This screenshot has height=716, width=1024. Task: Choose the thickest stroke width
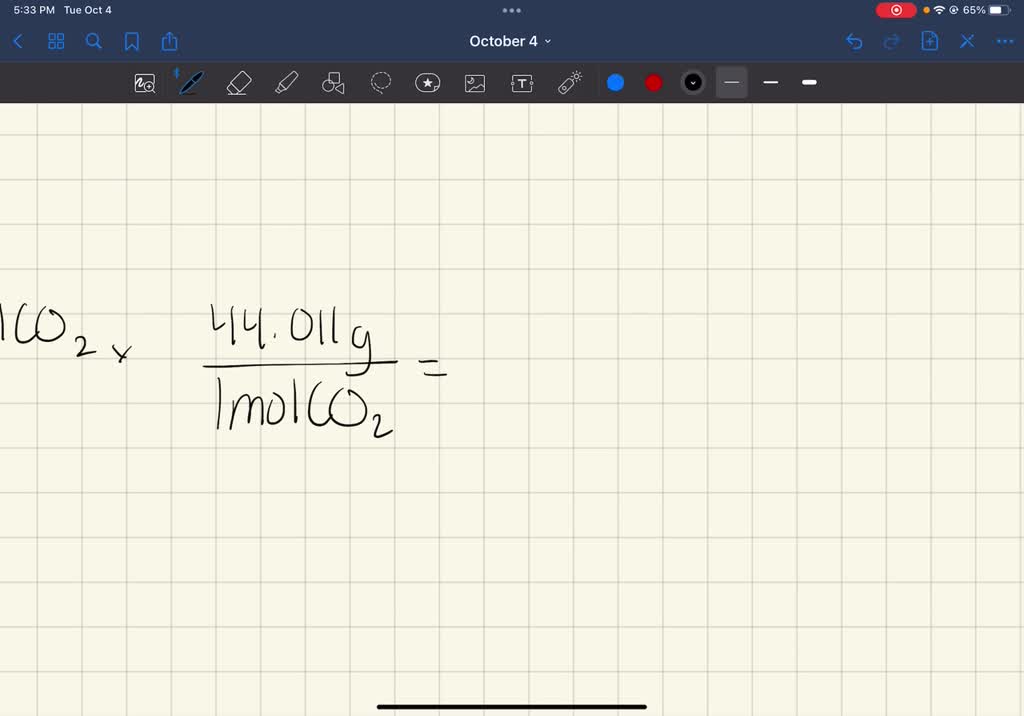[809, 83]
